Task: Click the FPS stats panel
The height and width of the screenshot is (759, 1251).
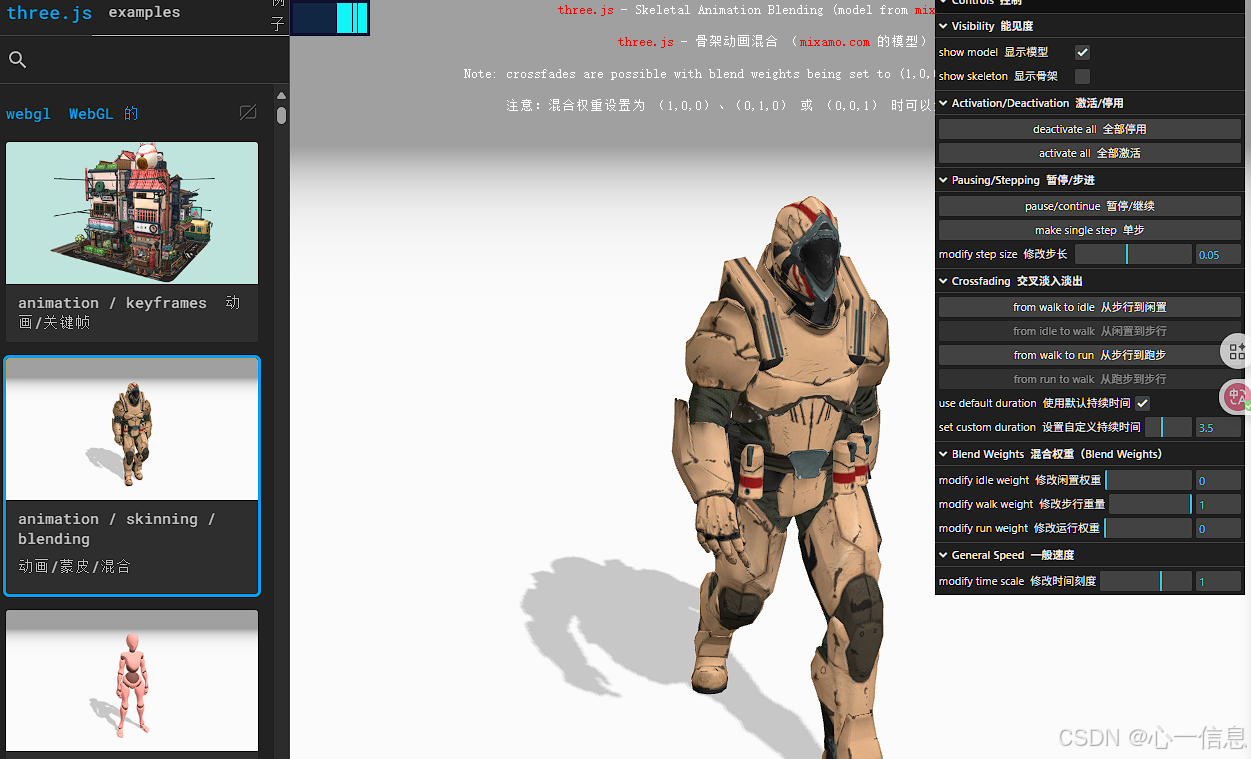Action: 330,18
